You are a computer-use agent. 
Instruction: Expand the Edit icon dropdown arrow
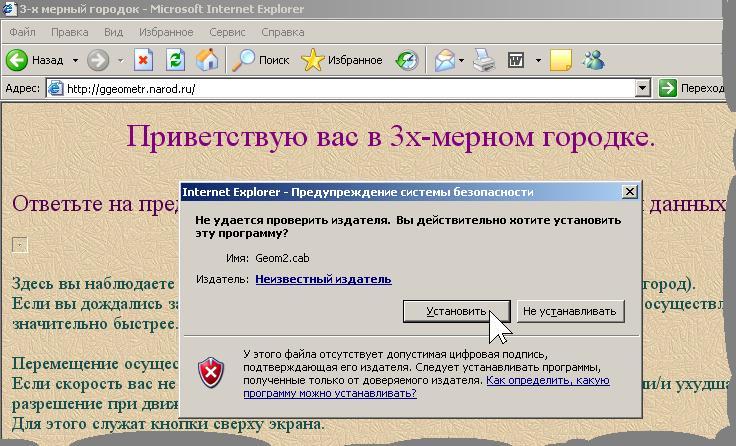[538, 60]
